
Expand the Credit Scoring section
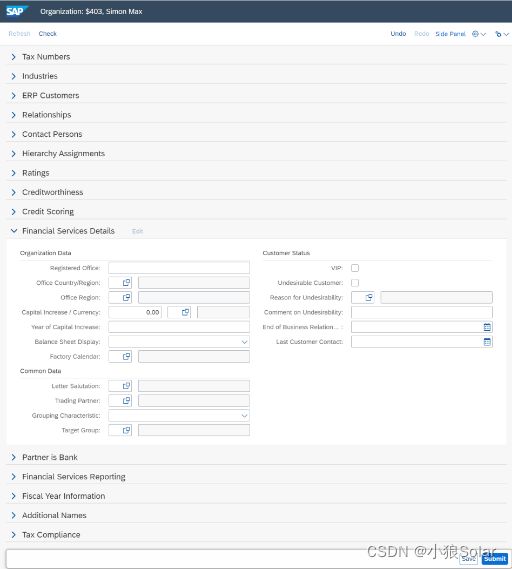pyautogui.click(x=13, y=212)
